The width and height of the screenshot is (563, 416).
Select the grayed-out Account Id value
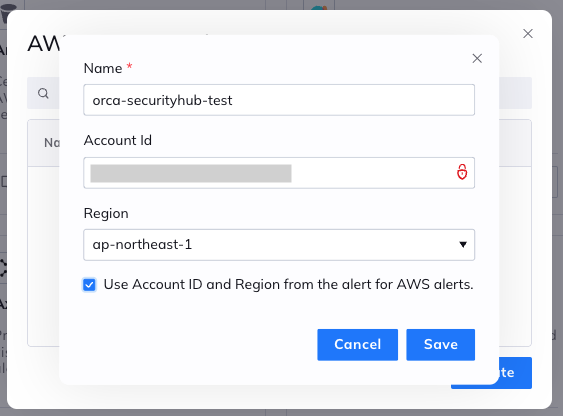191,173
